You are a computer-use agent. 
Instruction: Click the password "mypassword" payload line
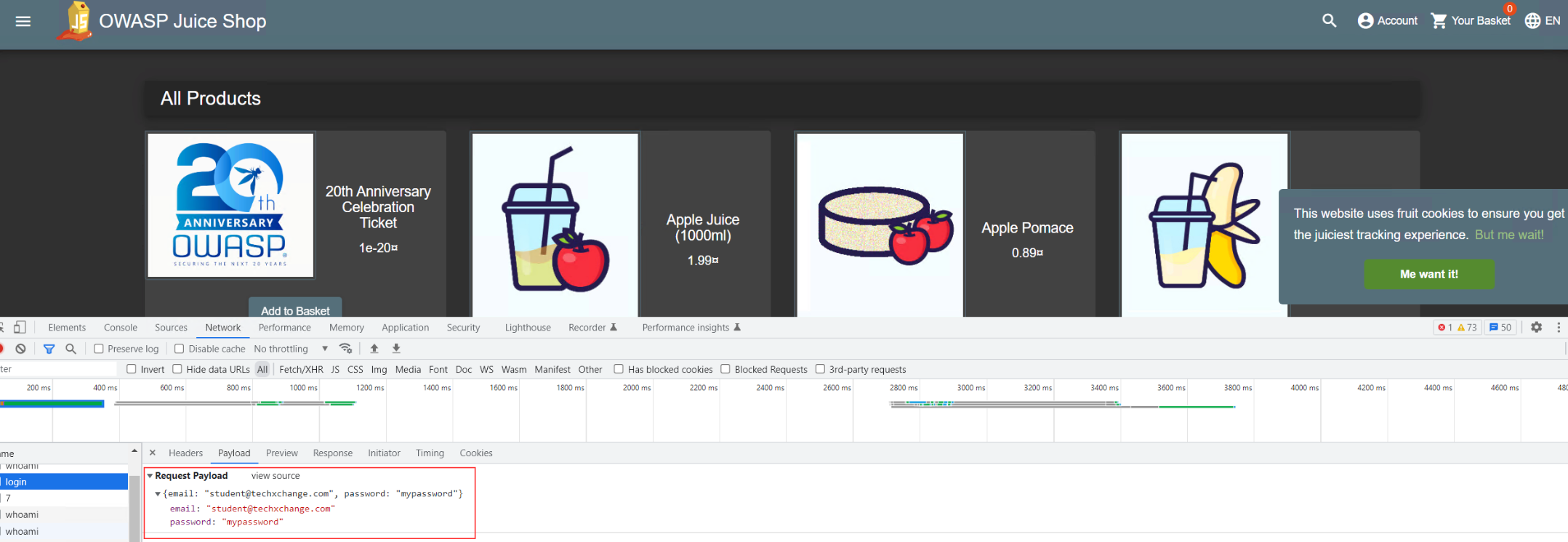226,522
